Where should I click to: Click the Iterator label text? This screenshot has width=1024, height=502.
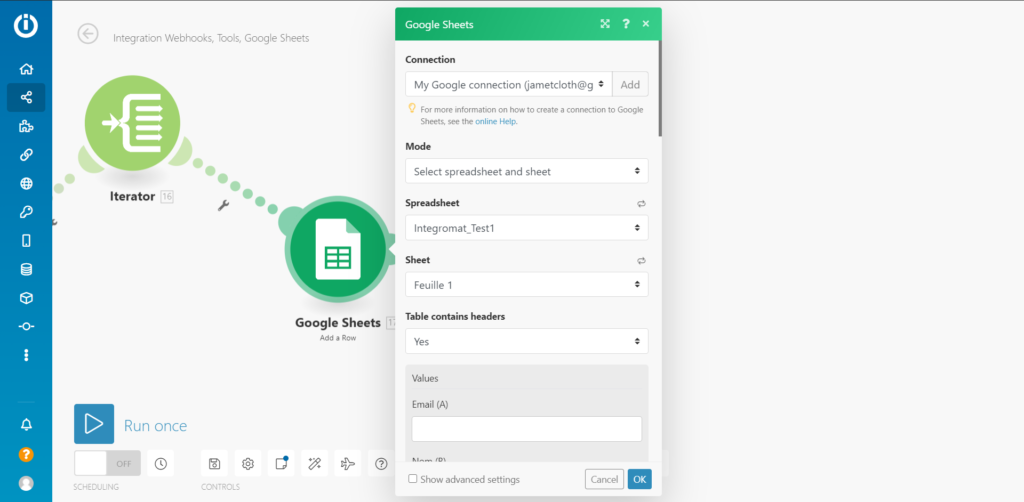(x=133, y=196)
